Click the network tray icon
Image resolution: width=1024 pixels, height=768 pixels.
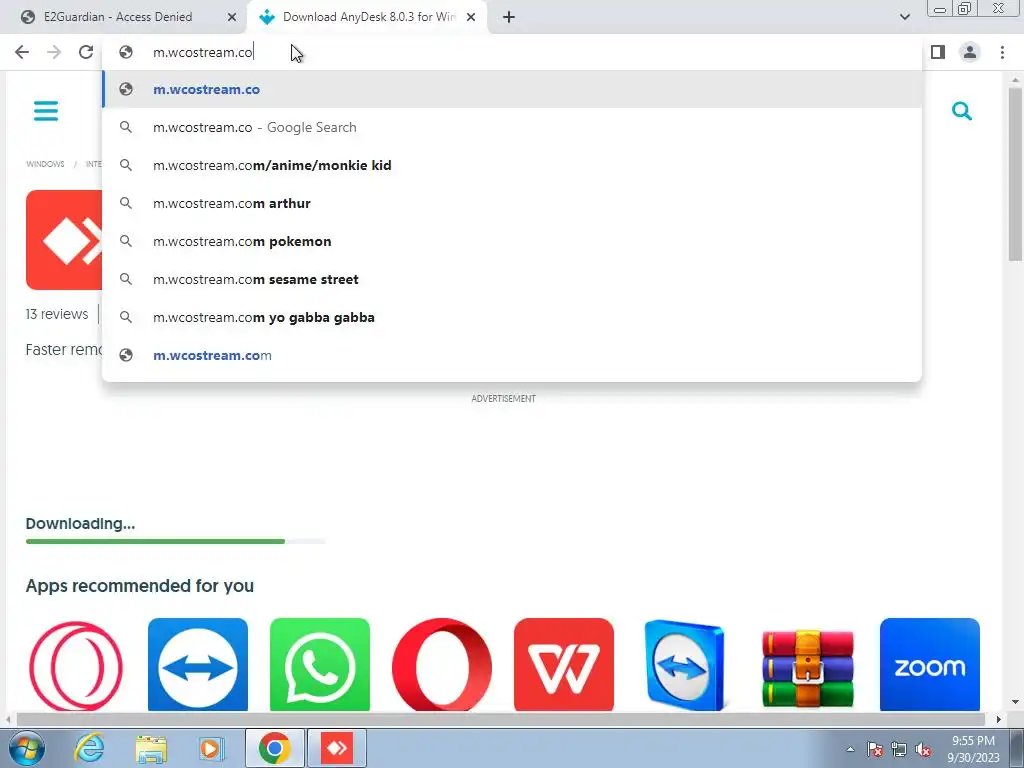tap(899, 749)
